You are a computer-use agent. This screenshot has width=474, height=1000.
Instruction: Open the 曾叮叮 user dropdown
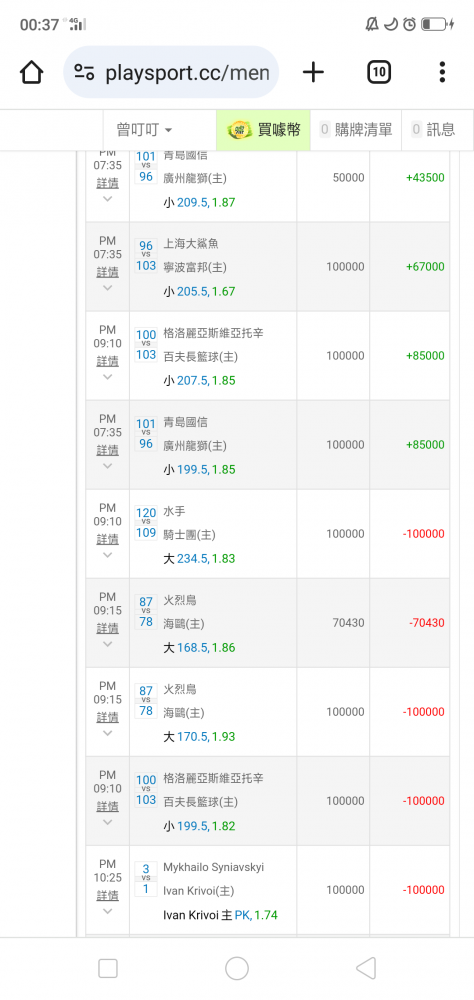pyautogui.click(x=144, y=130)
